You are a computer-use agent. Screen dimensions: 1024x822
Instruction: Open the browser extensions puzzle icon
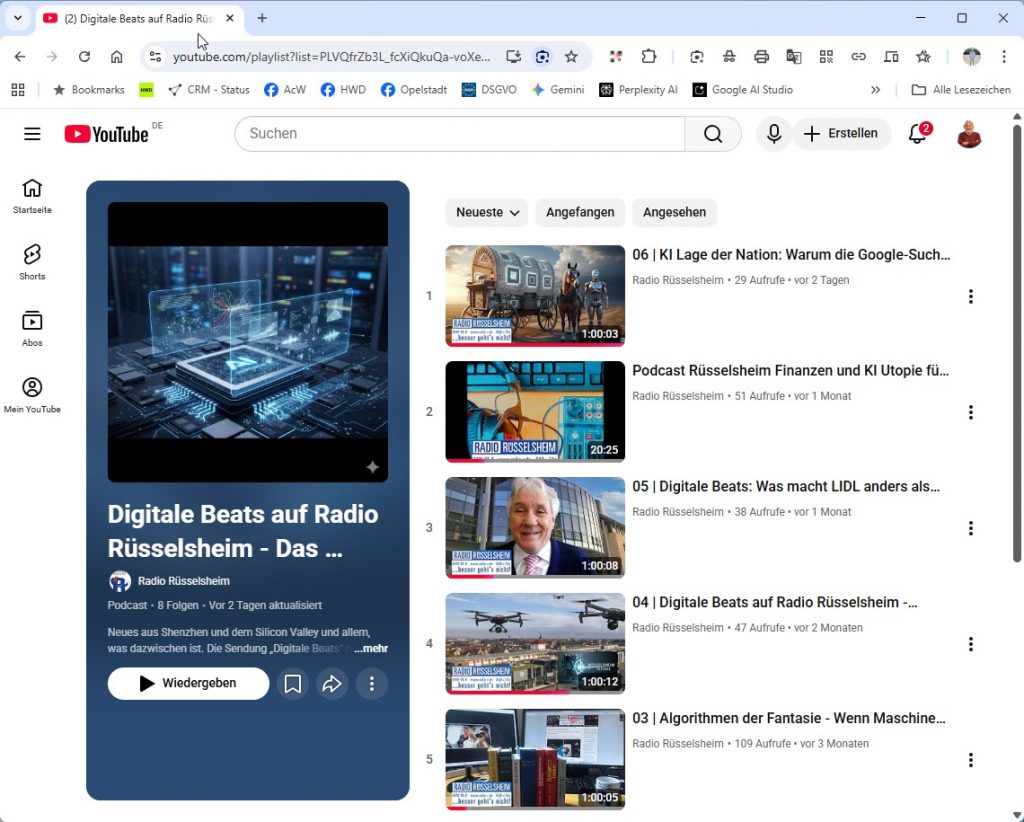tap(649, 57)
